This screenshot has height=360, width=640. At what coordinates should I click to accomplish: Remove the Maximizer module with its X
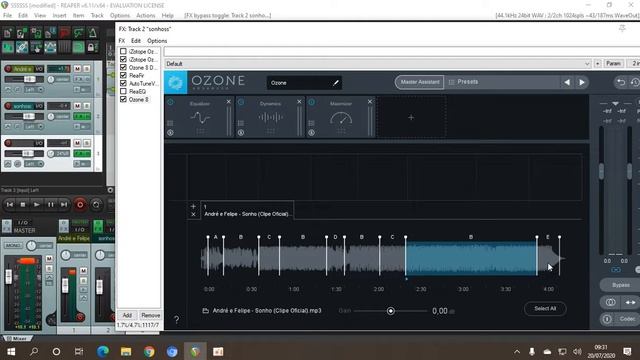370,102
